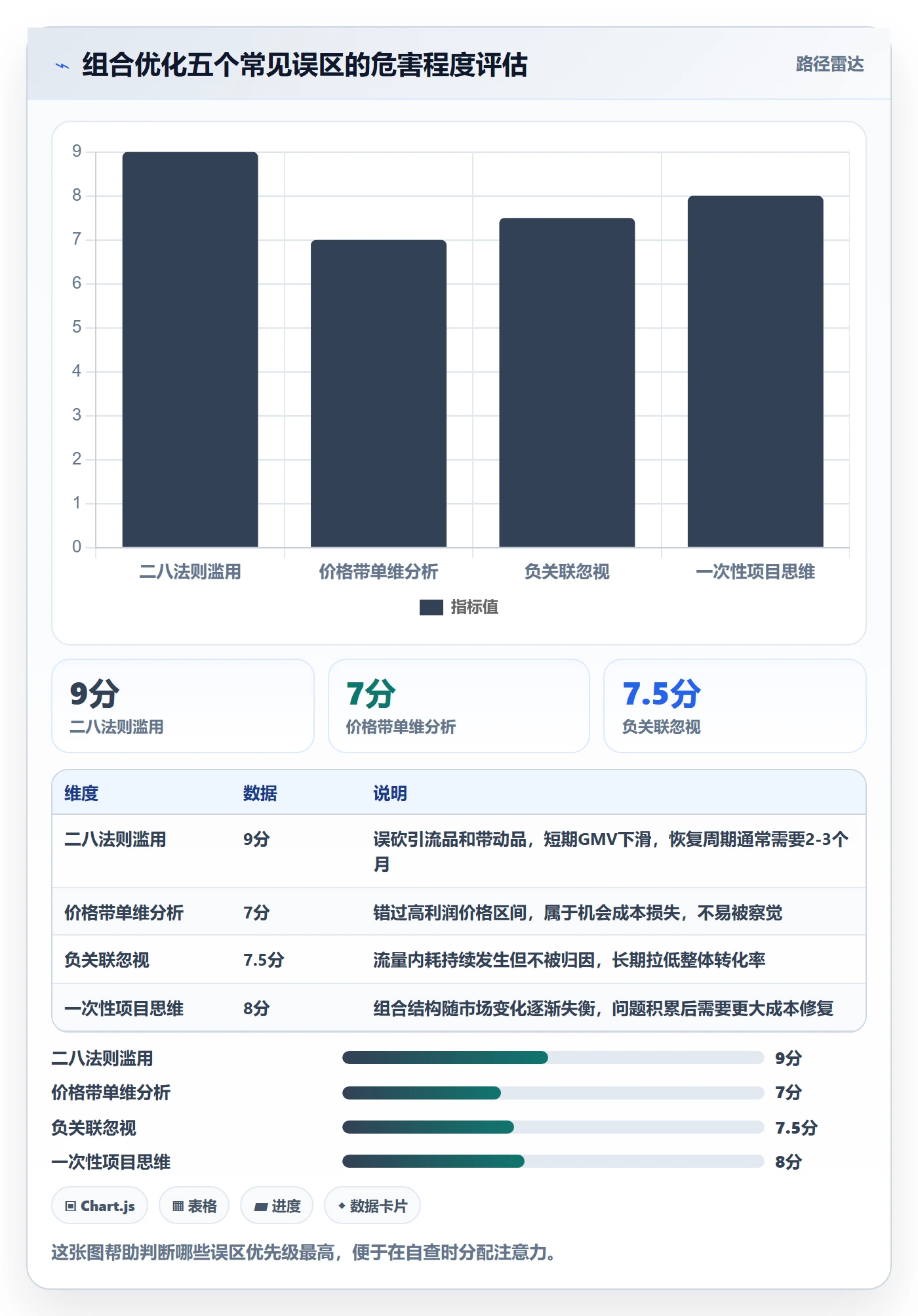Select the 价格带单维分析 table row cell

[124, 913]
